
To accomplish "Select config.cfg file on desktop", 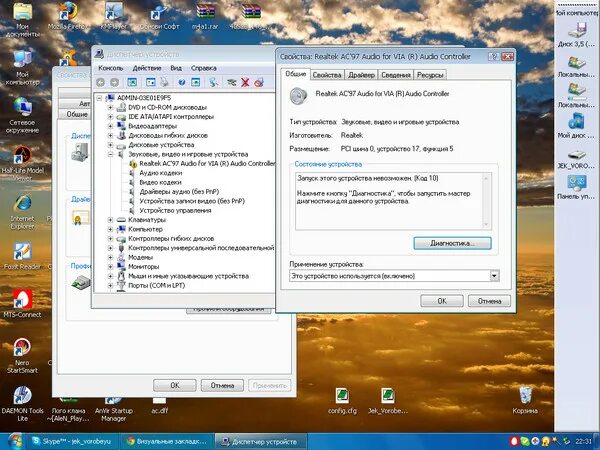I will tap(342, 401).
